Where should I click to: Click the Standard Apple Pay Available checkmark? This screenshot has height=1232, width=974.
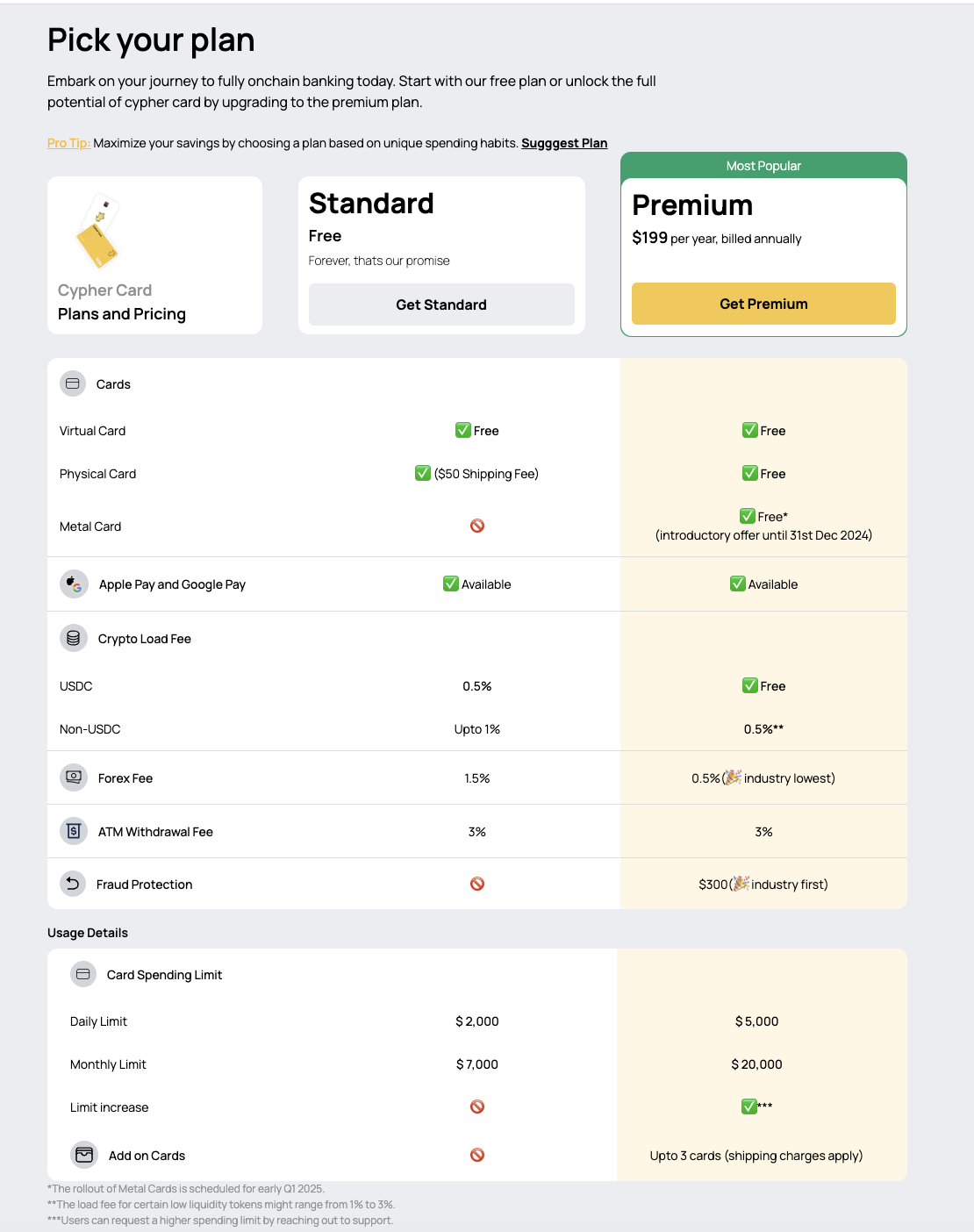coord(451,584)
